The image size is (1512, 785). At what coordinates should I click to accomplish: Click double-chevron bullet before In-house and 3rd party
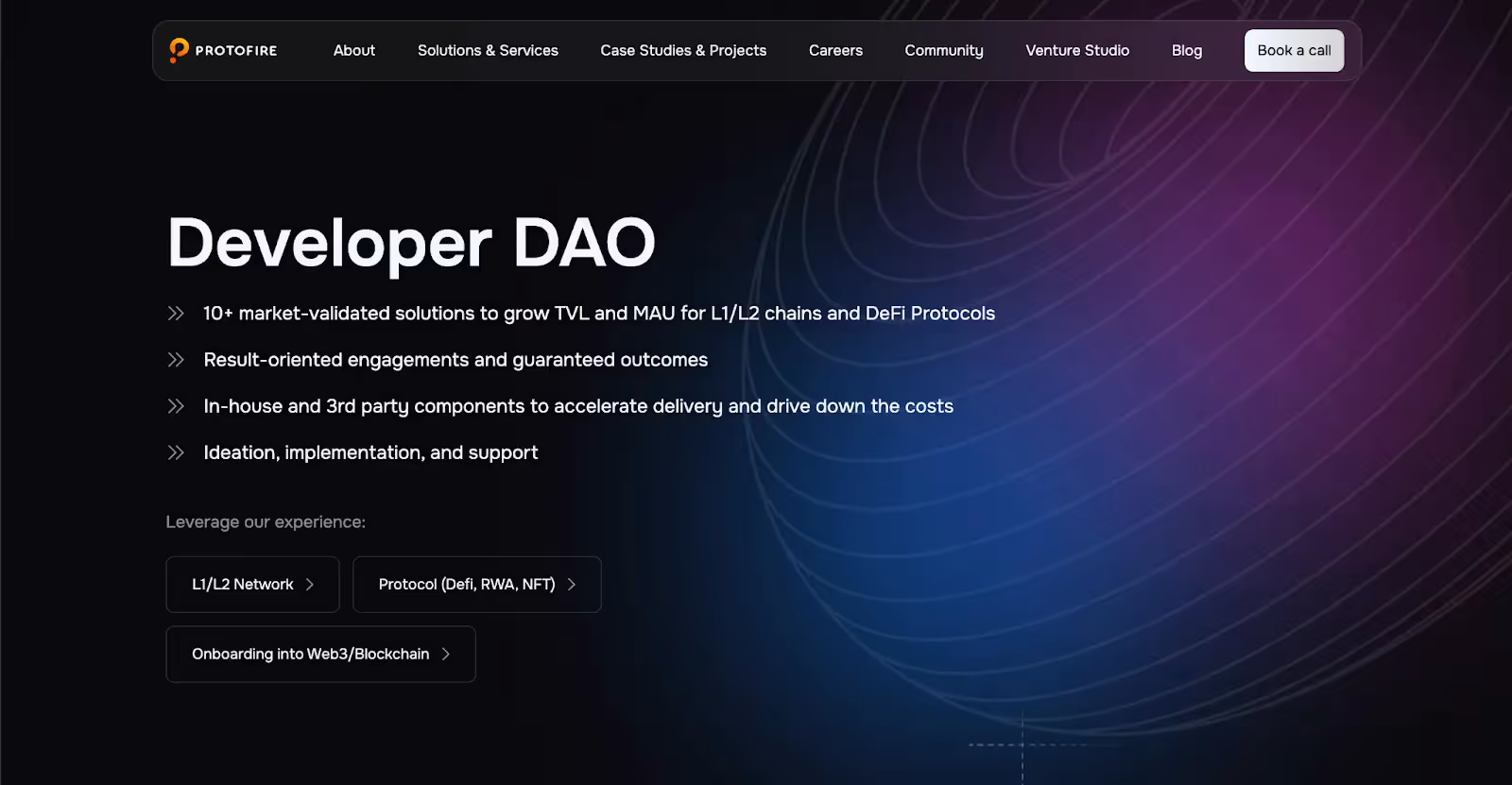(176, 406)
